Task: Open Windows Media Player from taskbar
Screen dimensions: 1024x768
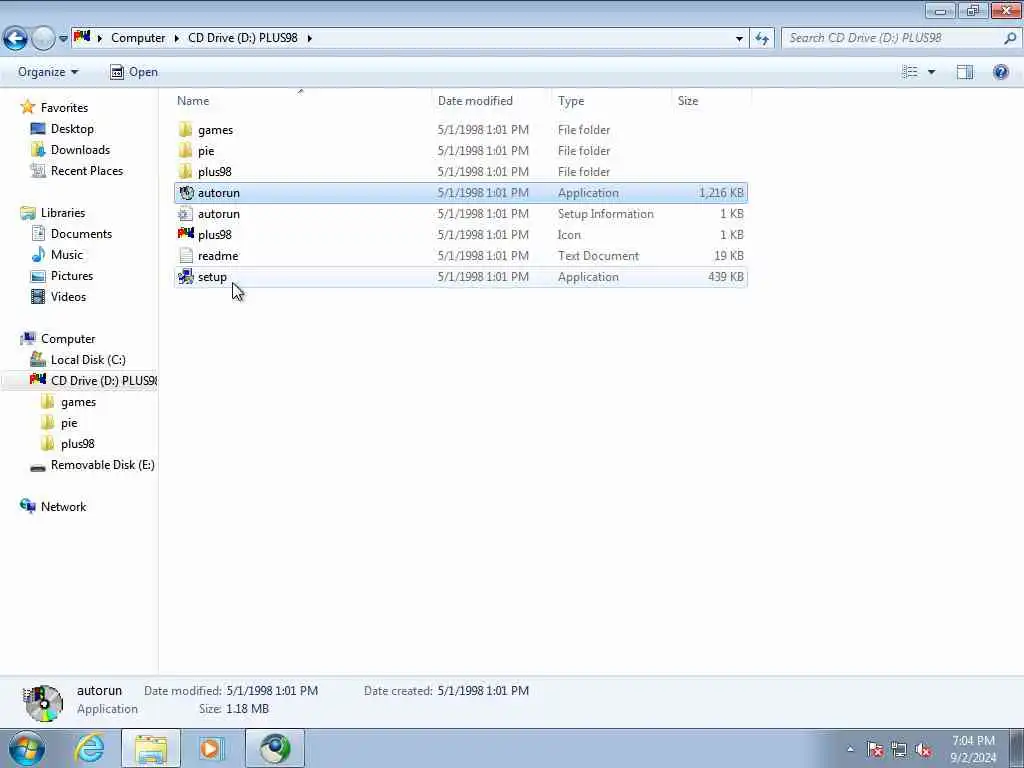Action: pos(211,748)
